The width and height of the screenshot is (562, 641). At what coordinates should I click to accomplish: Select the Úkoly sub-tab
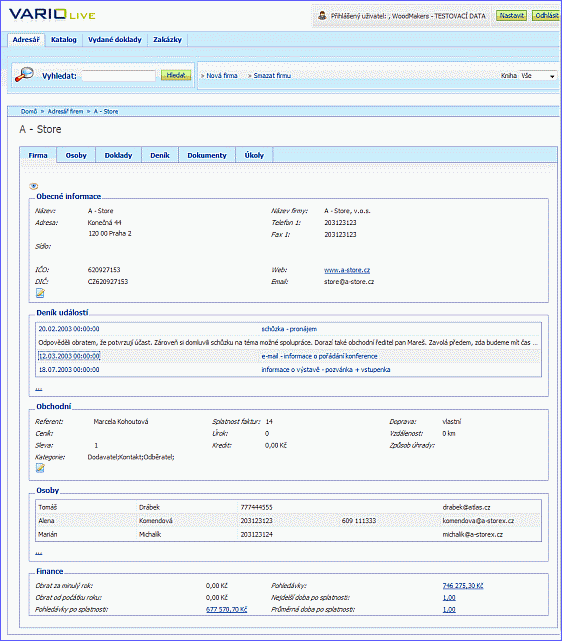pos(254,155)
